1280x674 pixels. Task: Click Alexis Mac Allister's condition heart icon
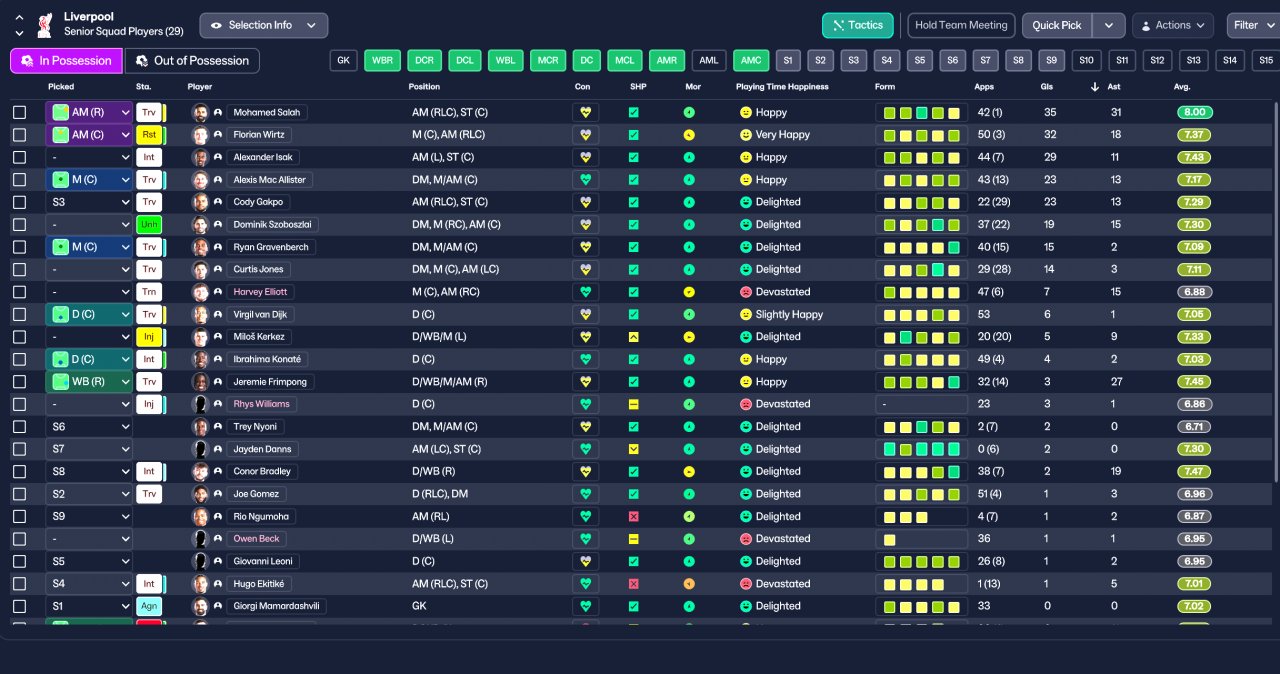point(586,180)
